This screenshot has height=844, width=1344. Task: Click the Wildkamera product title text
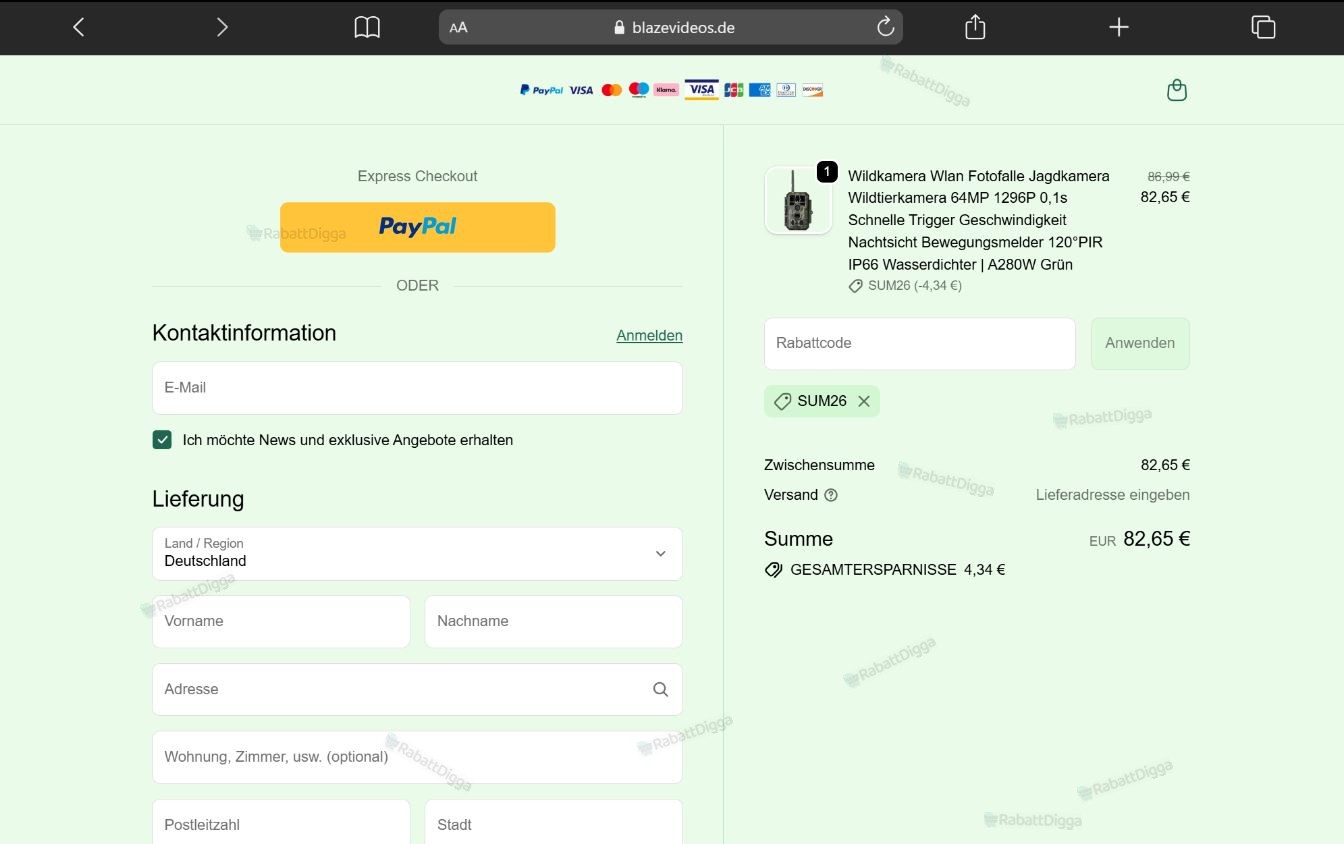(979, 220)
